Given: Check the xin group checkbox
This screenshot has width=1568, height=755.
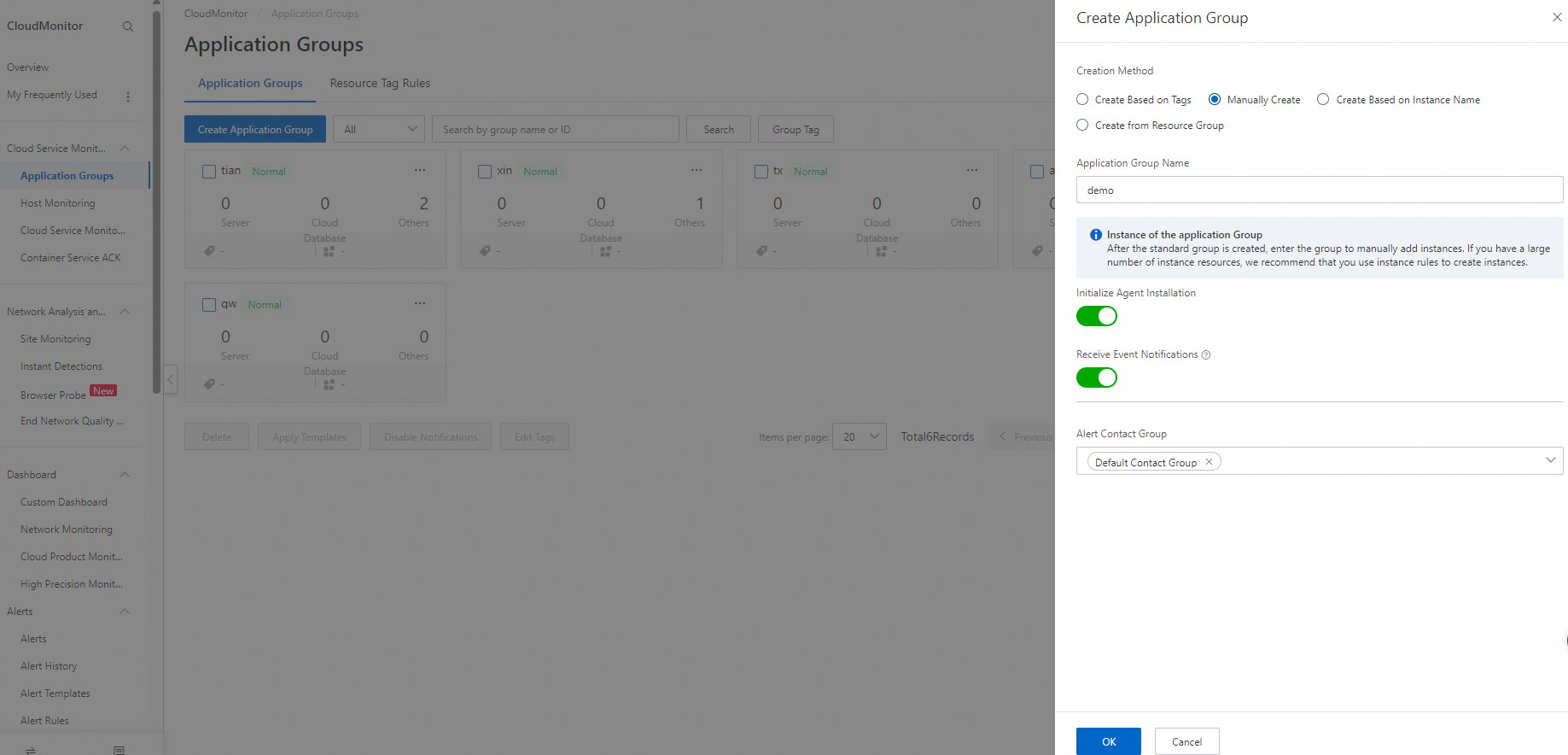Looking at the screenshot, I should [x=485, y=172].
